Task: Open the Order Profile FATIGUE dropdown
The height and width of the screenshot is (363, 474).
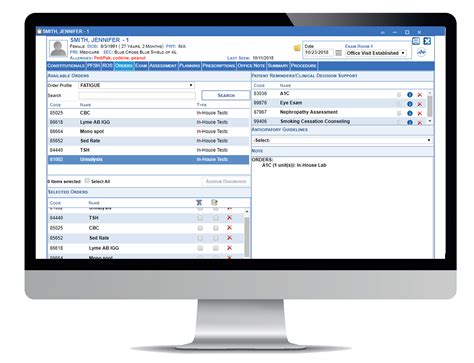Action: click(x=137, y=85)
